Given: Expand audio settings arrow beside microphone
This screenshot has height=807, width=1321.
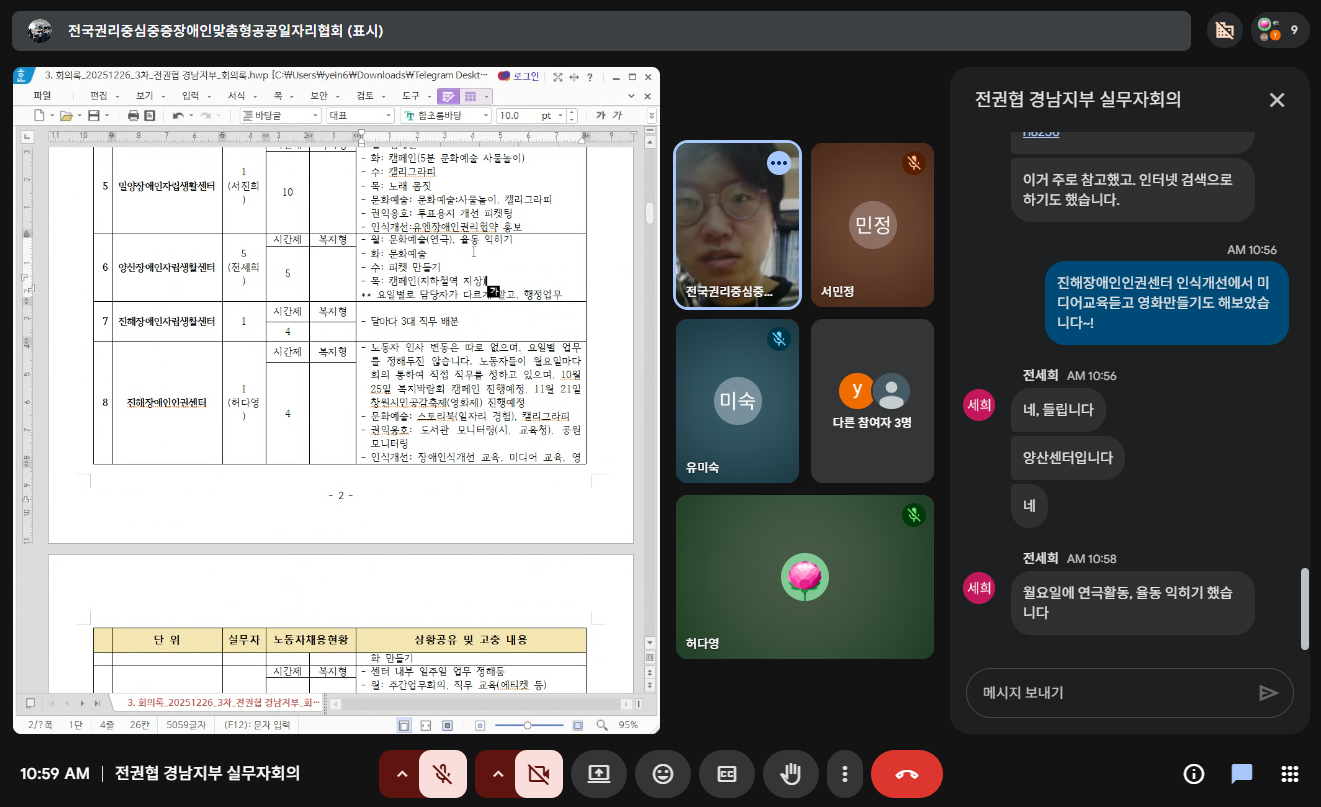Looking at the screenshot, I should tap(401, 774).
